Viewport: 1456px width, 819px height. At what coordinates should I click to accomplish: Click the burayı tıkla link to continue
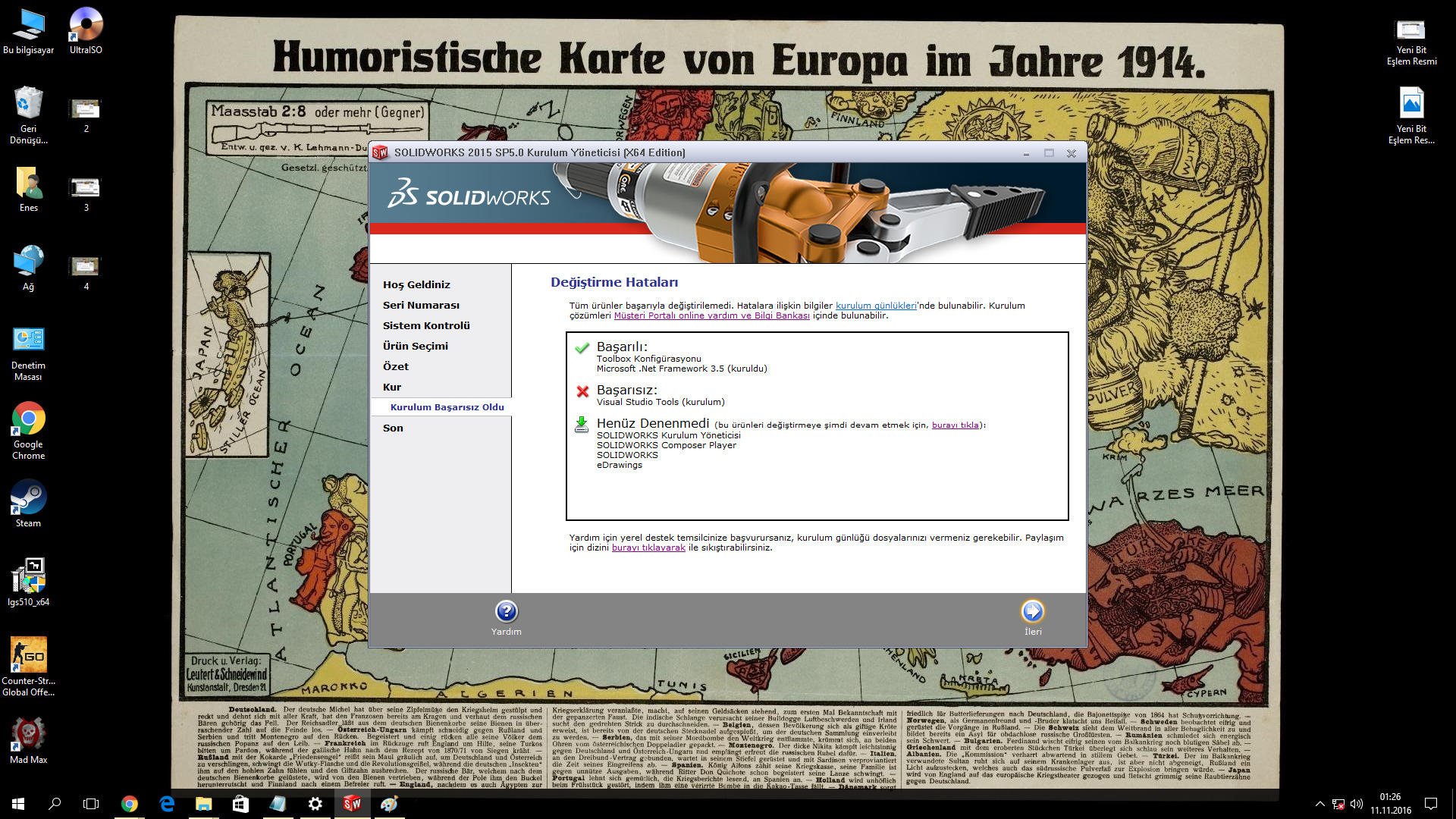(x=955, y=425)
